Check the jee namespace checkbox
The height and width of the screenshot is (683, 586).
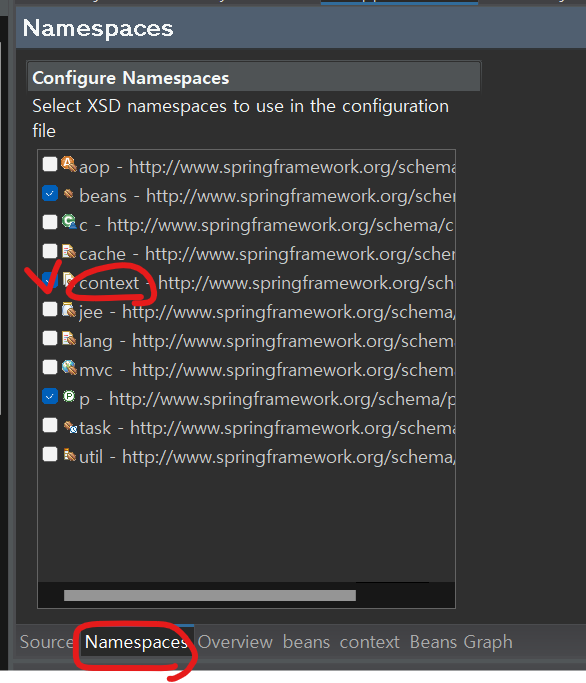50,309
